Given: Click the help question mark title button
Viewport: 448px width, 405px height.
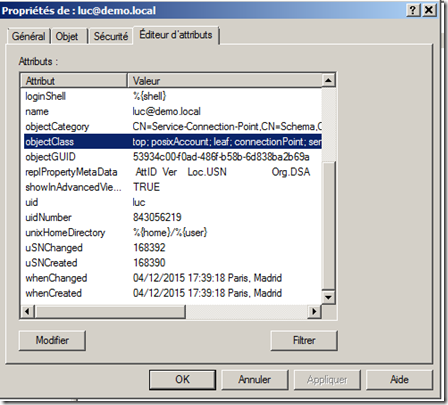Looking at the screenshot, I should 413,10.
